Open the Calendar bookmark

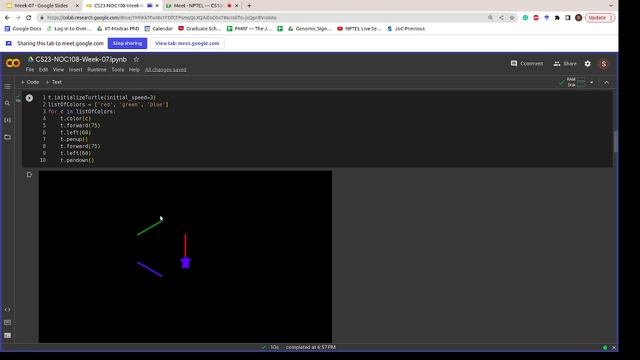(159, 29)
